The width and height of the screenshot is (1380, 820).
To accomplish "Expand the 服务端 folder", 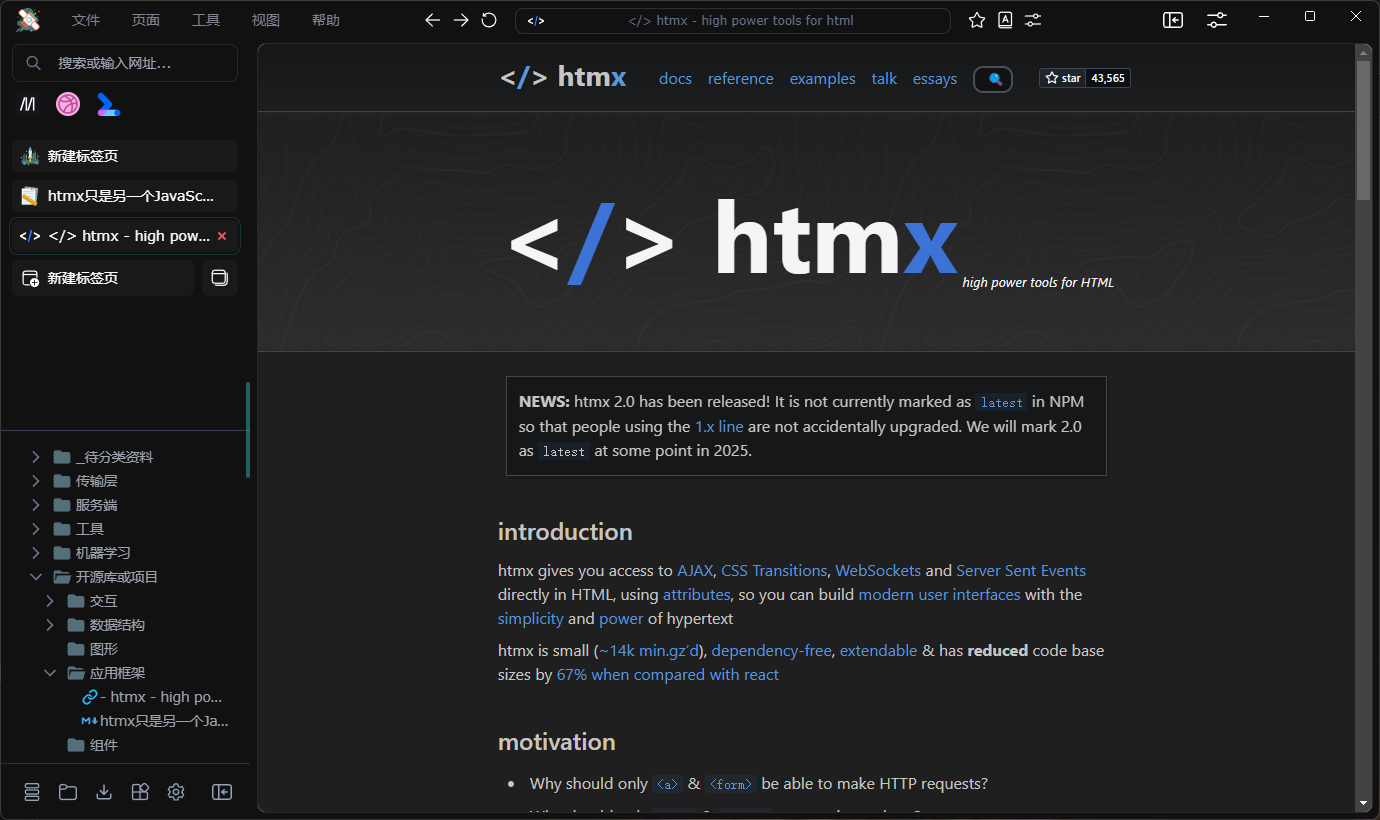I will pyautogui.click(x=36, y=505).
